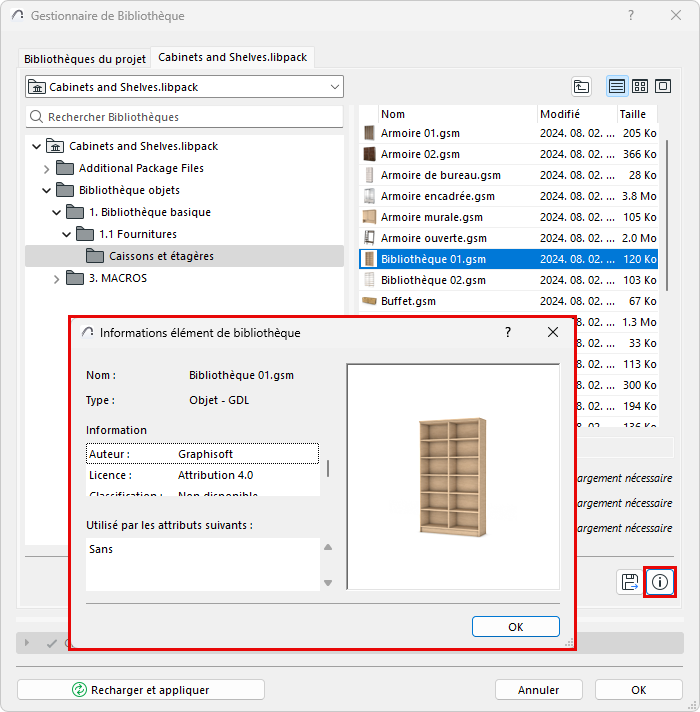Screen dimensions: 700x712
Task: Sort by Modifié column header
Action: [577, 114]
